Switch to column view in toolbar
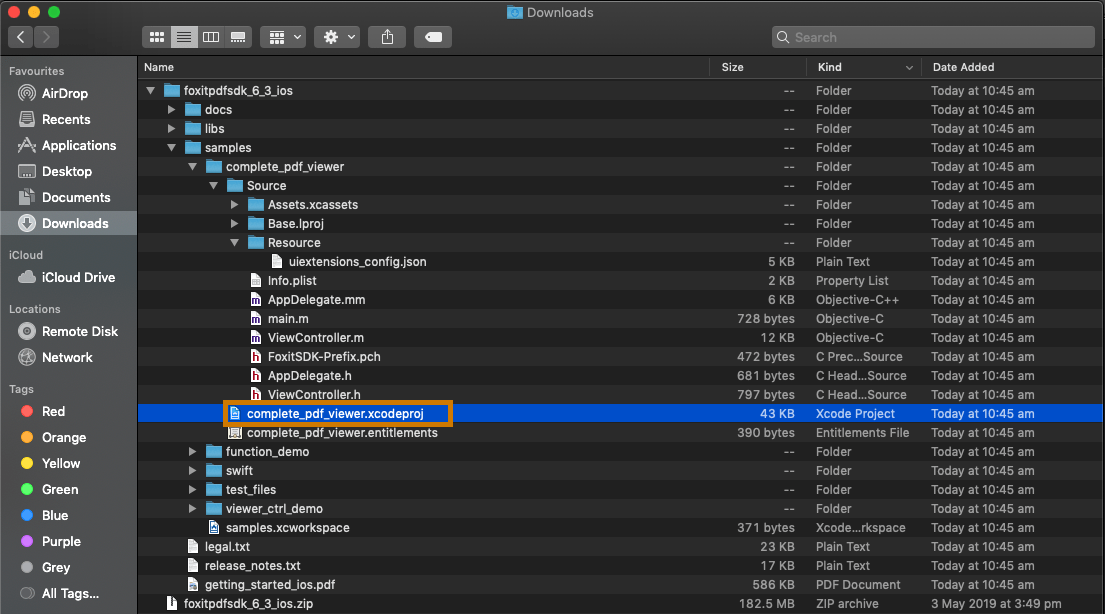The height and width of the screenshot is (614, 1105). (211, 37)
